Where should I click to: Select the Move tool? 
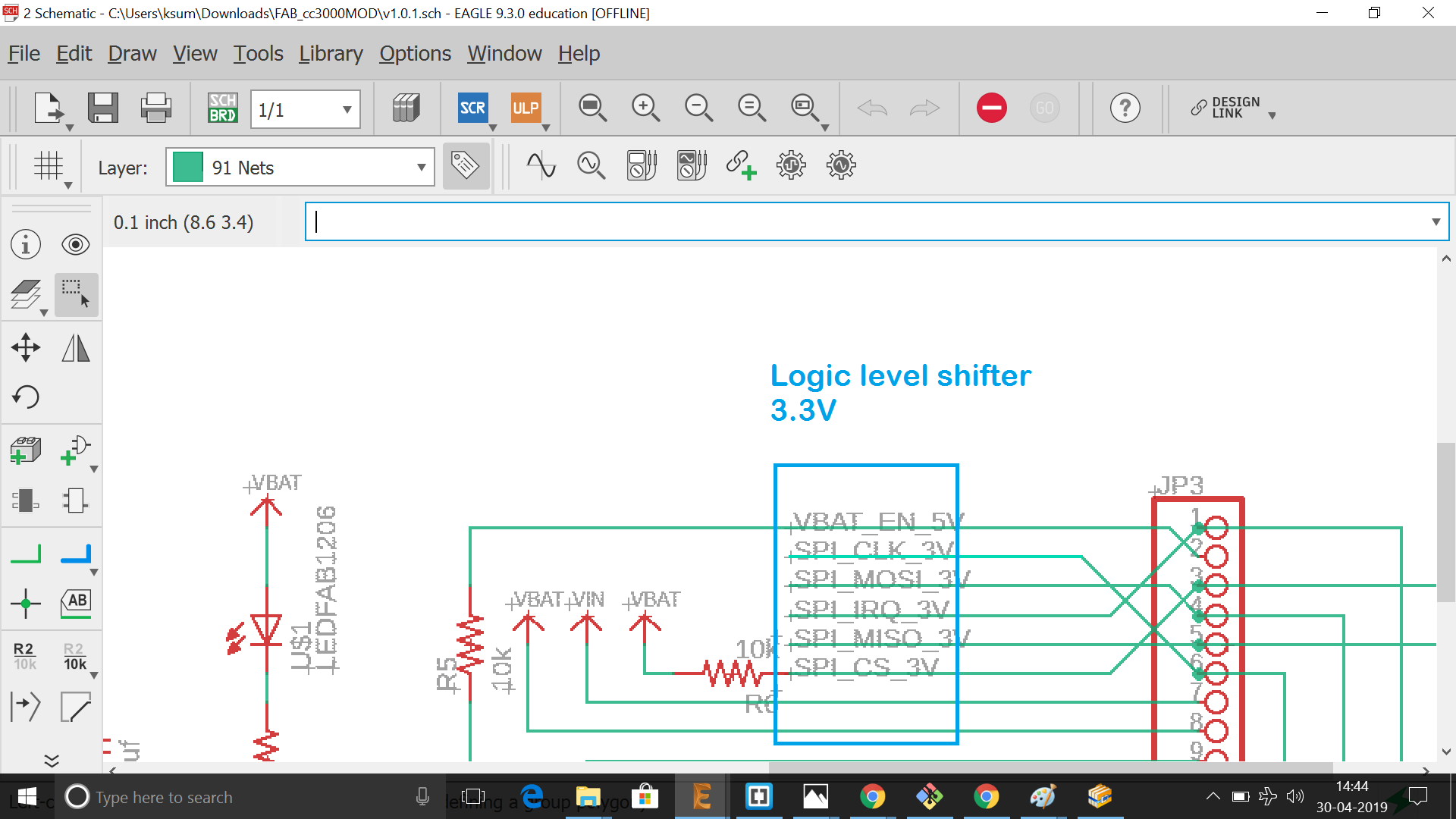click(x=26, y=348)
